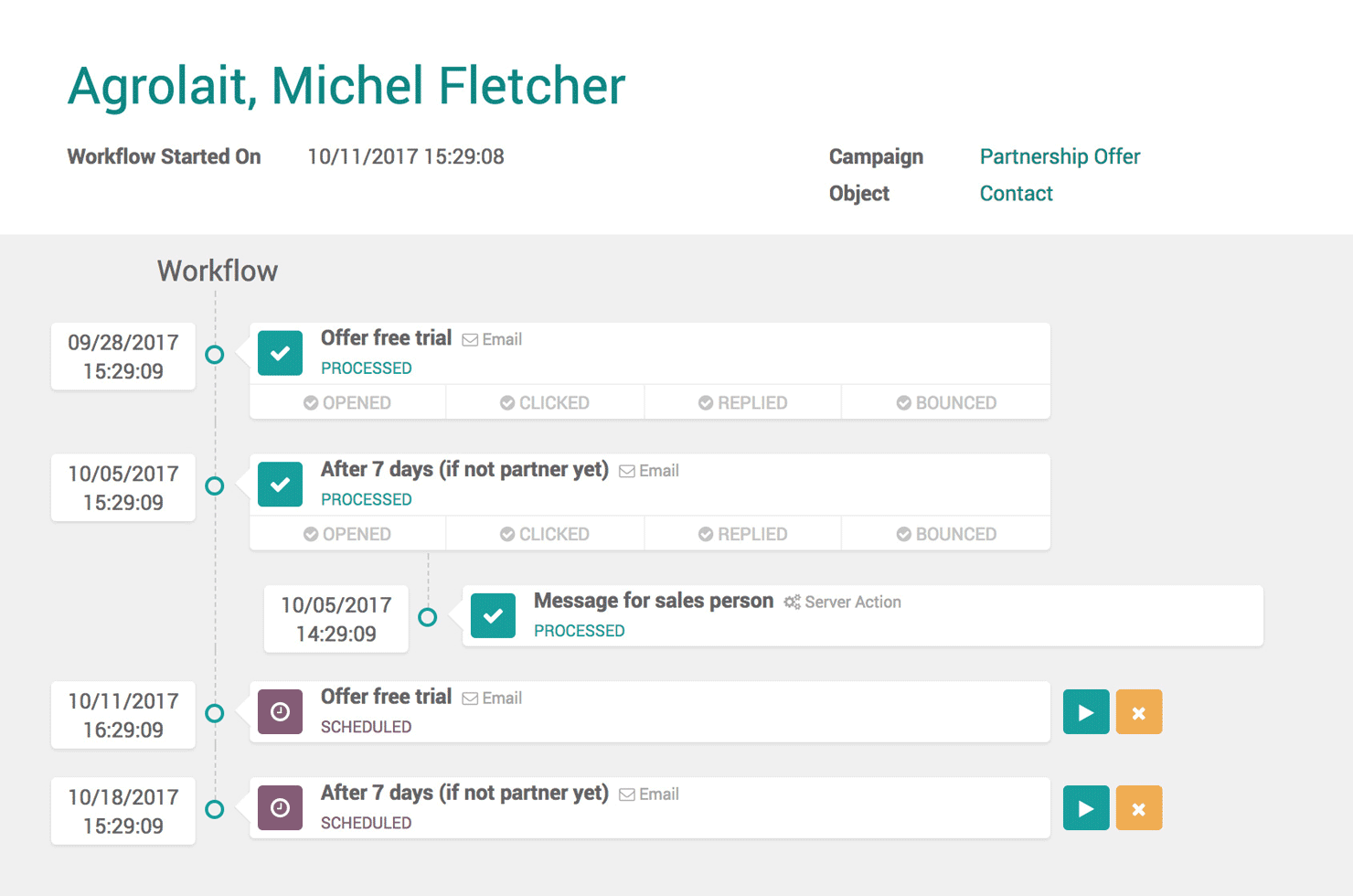This screenshot has height=896, width=1353.
Task: Select the email icon beside Offer free trial
Action: (x=472, y=338)
